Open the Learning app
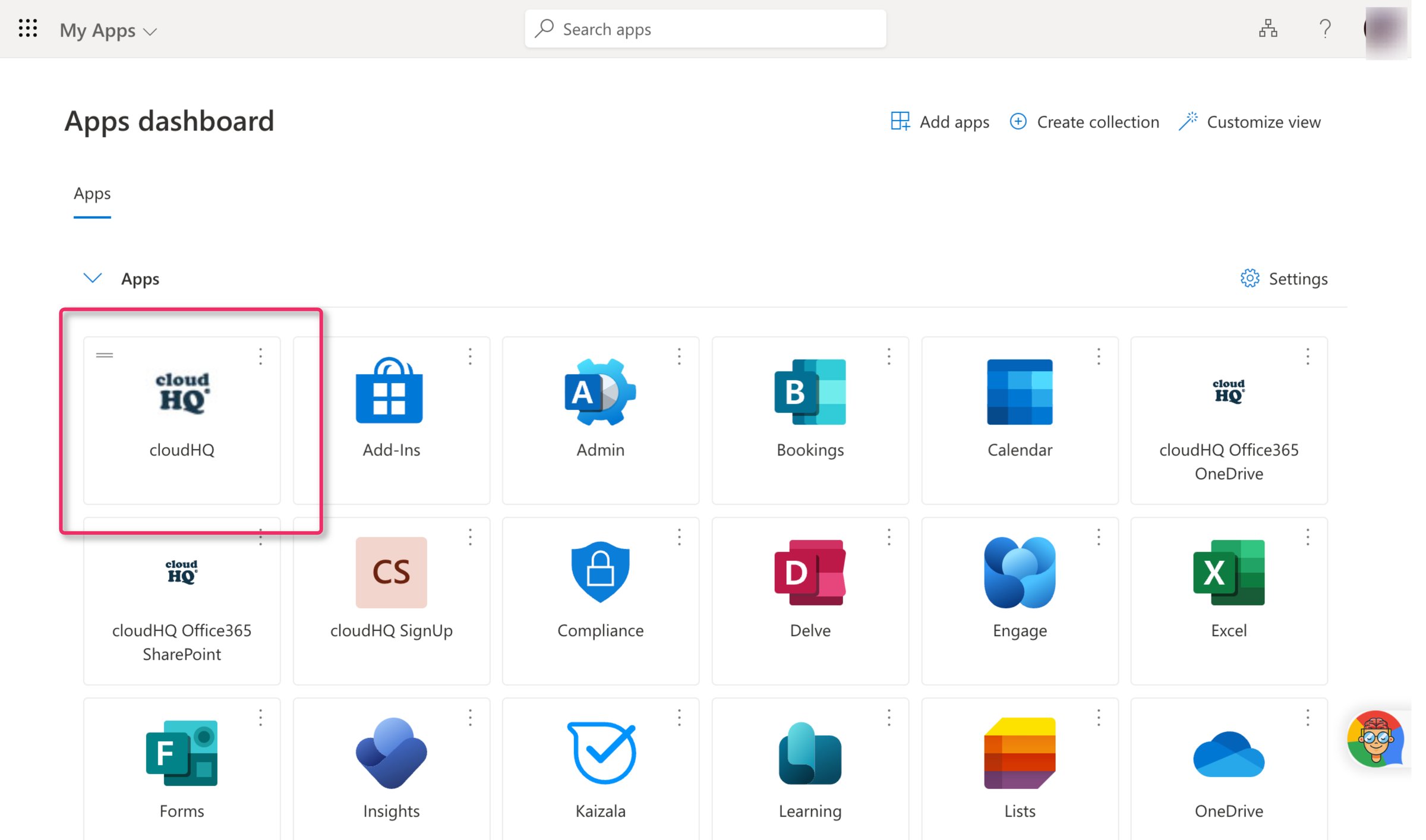 point(810,769)
